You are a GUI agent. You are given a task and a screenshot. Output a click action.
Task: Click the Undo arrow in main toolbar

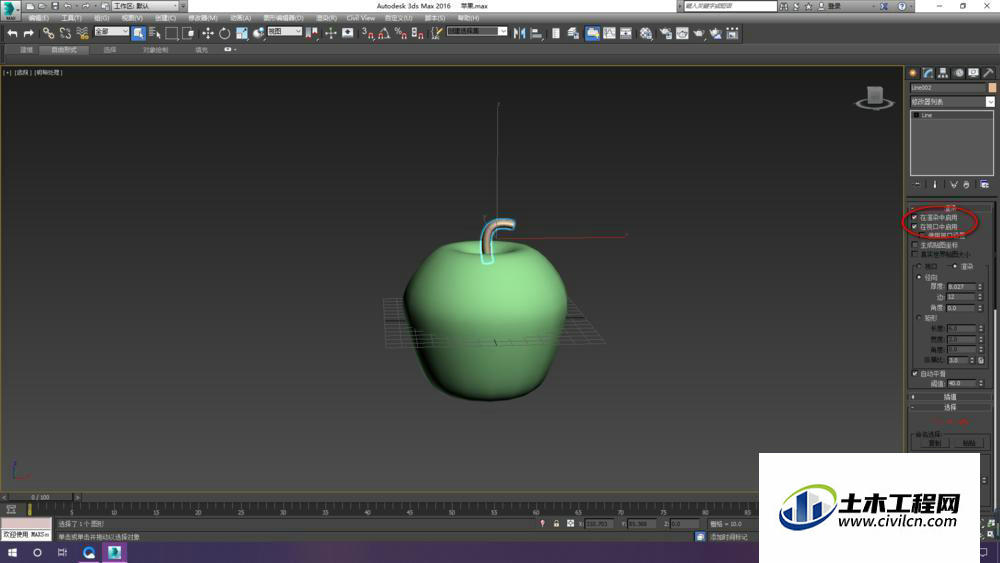coord(12,33)
